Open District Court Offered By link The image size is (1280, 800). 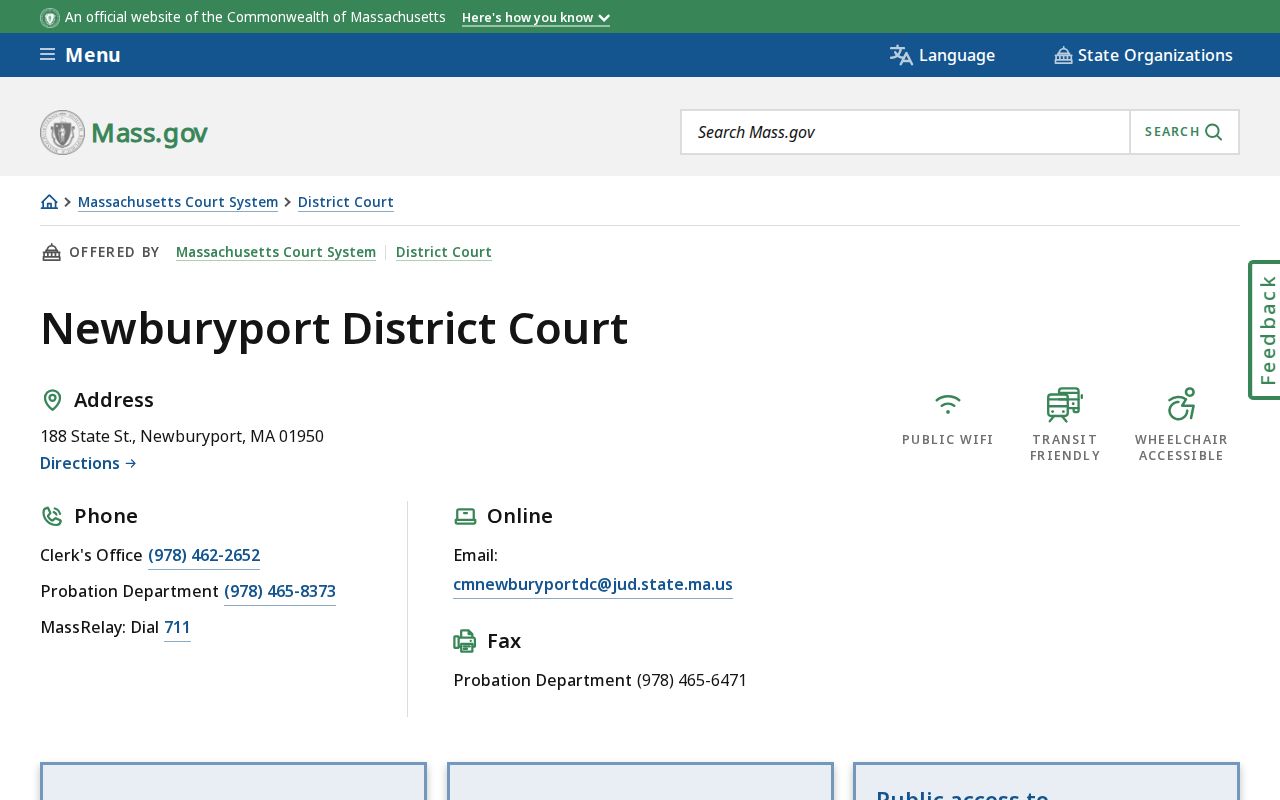tap(444, 252)
